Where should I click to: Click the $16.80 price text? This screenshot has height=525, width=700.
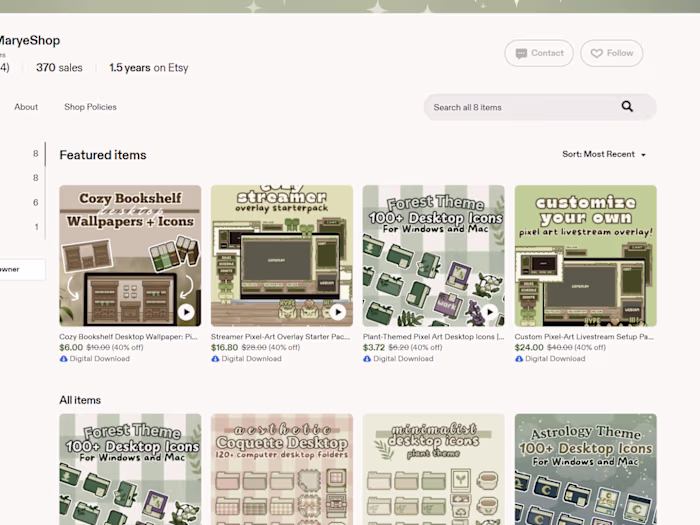(225, 347)
